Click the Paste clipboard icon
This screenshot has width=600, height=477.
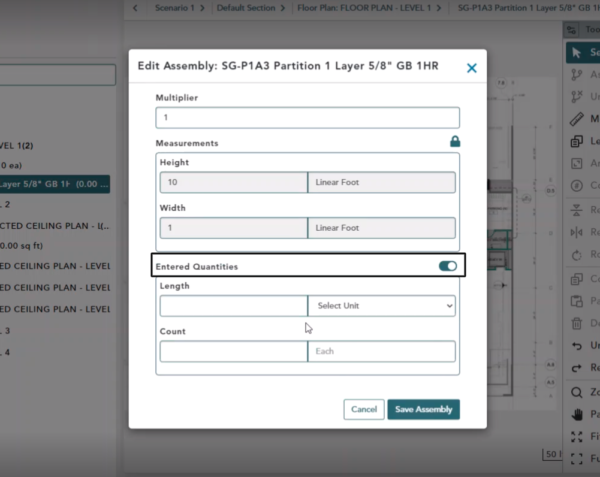tap(576, 301)
